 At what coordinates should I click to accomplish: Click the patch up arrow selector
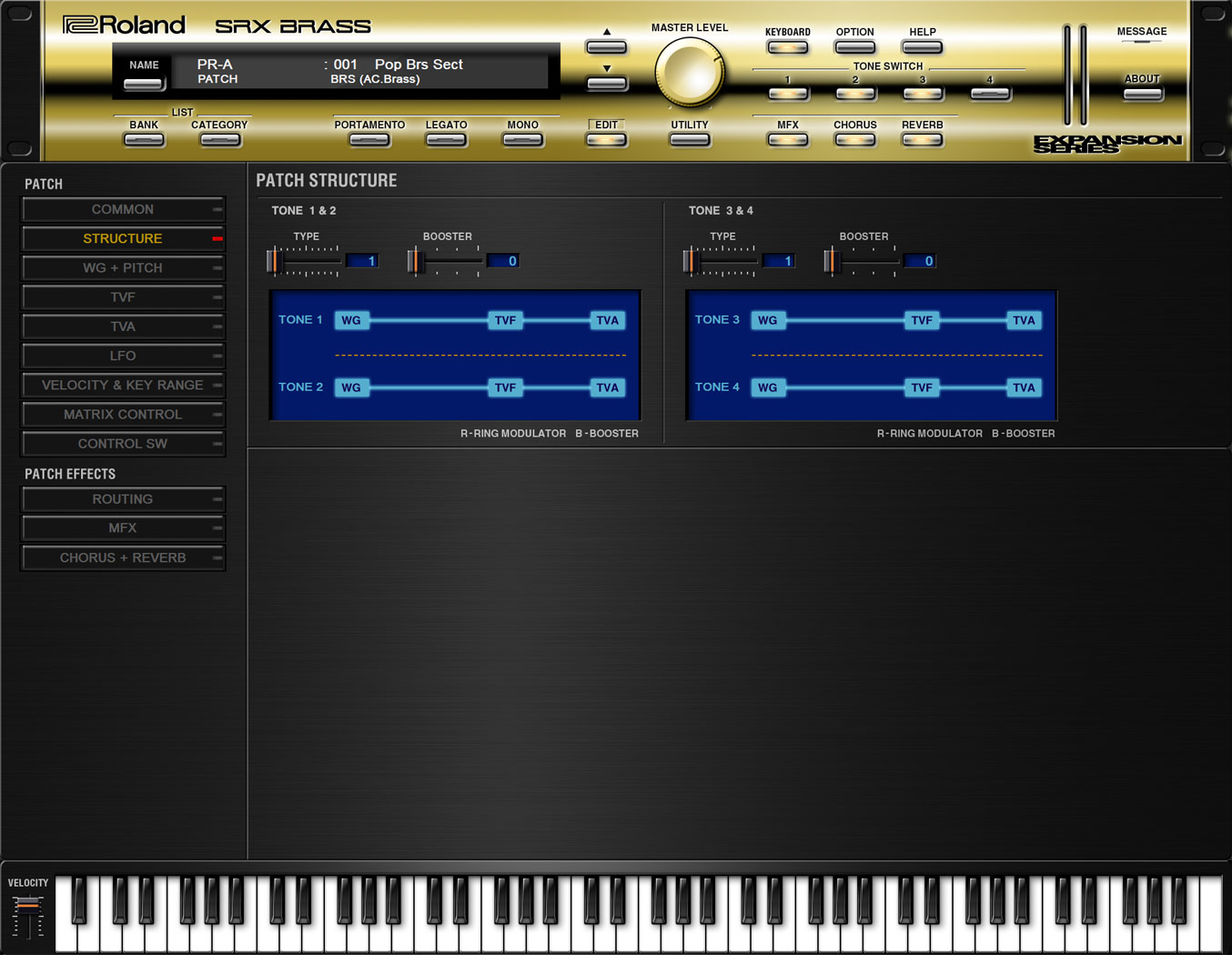pos(606,45)
